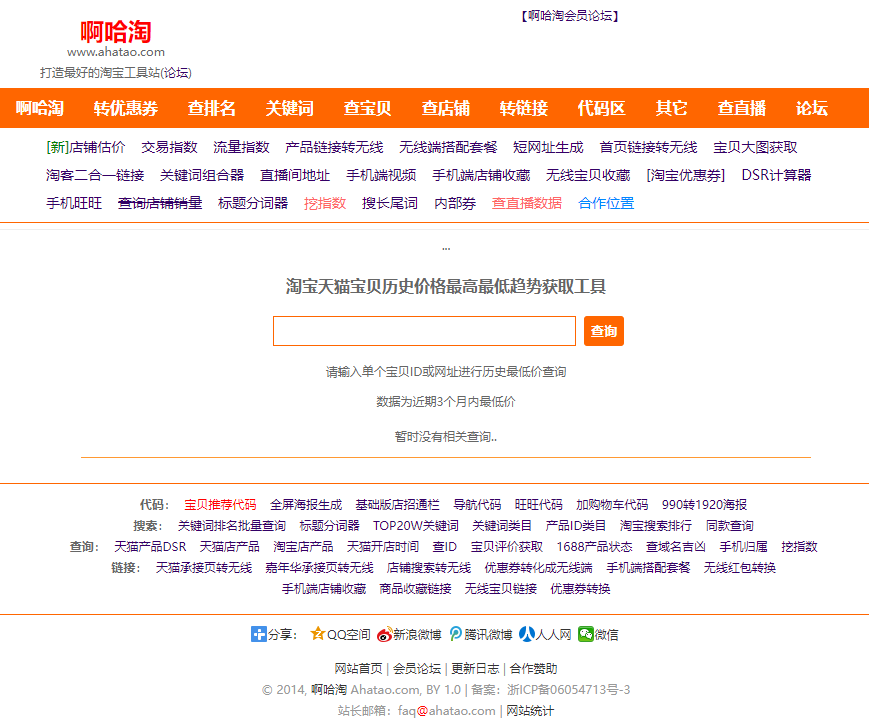Share to 人人网 icon
Screen dimensions: 869x727
[x=525, y=634]
